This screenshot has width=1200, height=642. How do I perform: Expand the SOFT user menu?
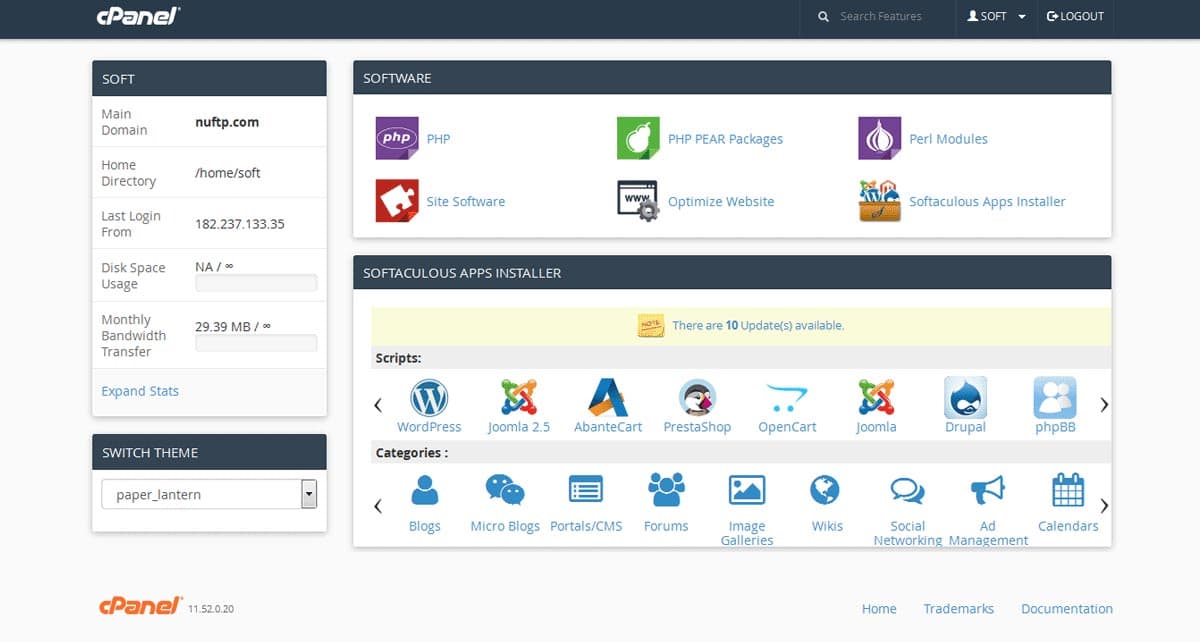996,17
